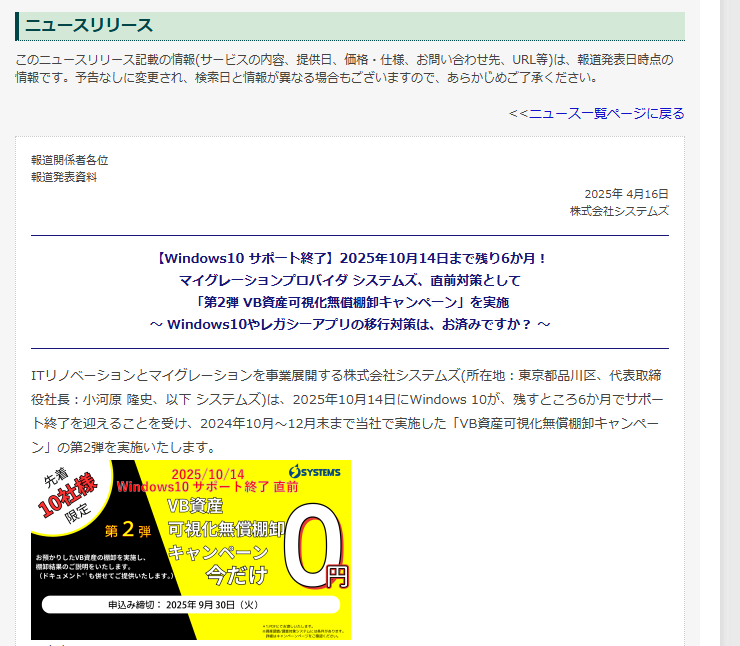This screenshot has height=646, width=740.
Task: Select subtitle Windows10やレガシーアプリの移行対策は
Action: pyautogui.click(x=350, y=324)
